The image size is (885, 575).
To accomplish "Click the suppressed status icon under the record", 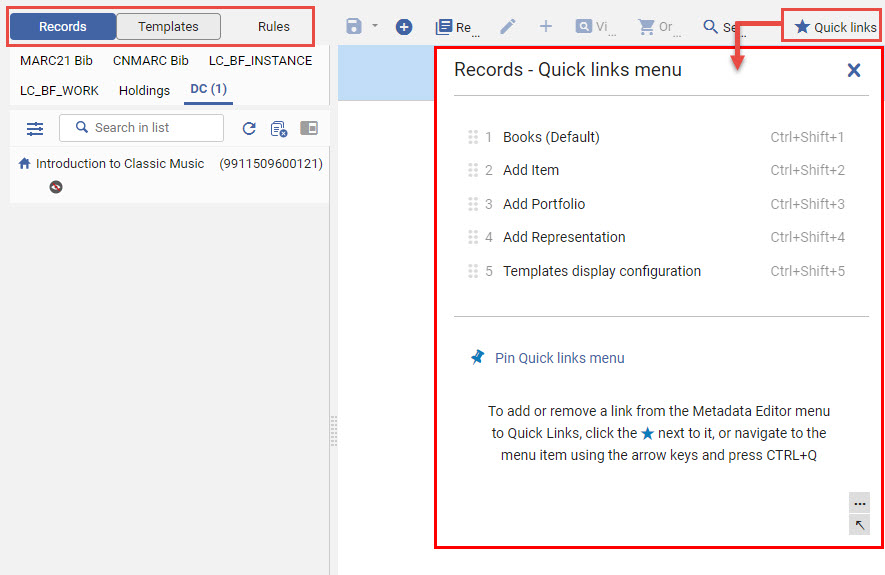I will click(55, 187).
